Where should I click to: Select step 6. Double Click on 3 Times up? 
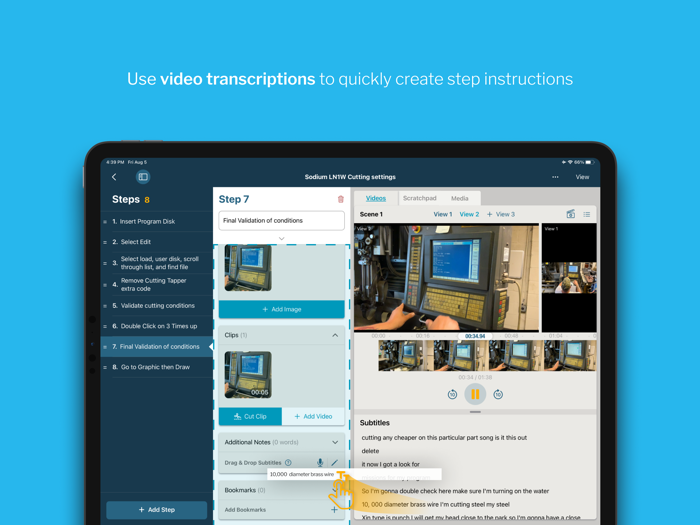point(156,326)
